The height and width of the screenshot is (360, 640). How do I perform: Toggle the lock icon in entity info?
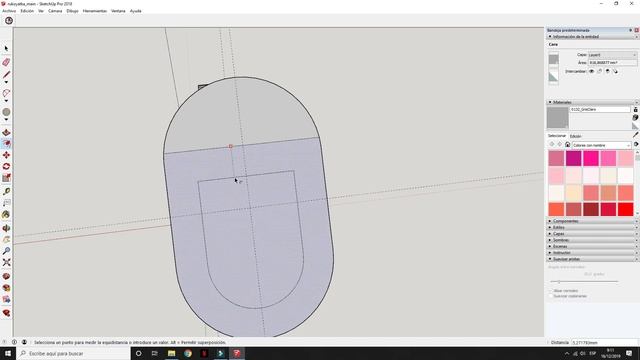point(599,71)
